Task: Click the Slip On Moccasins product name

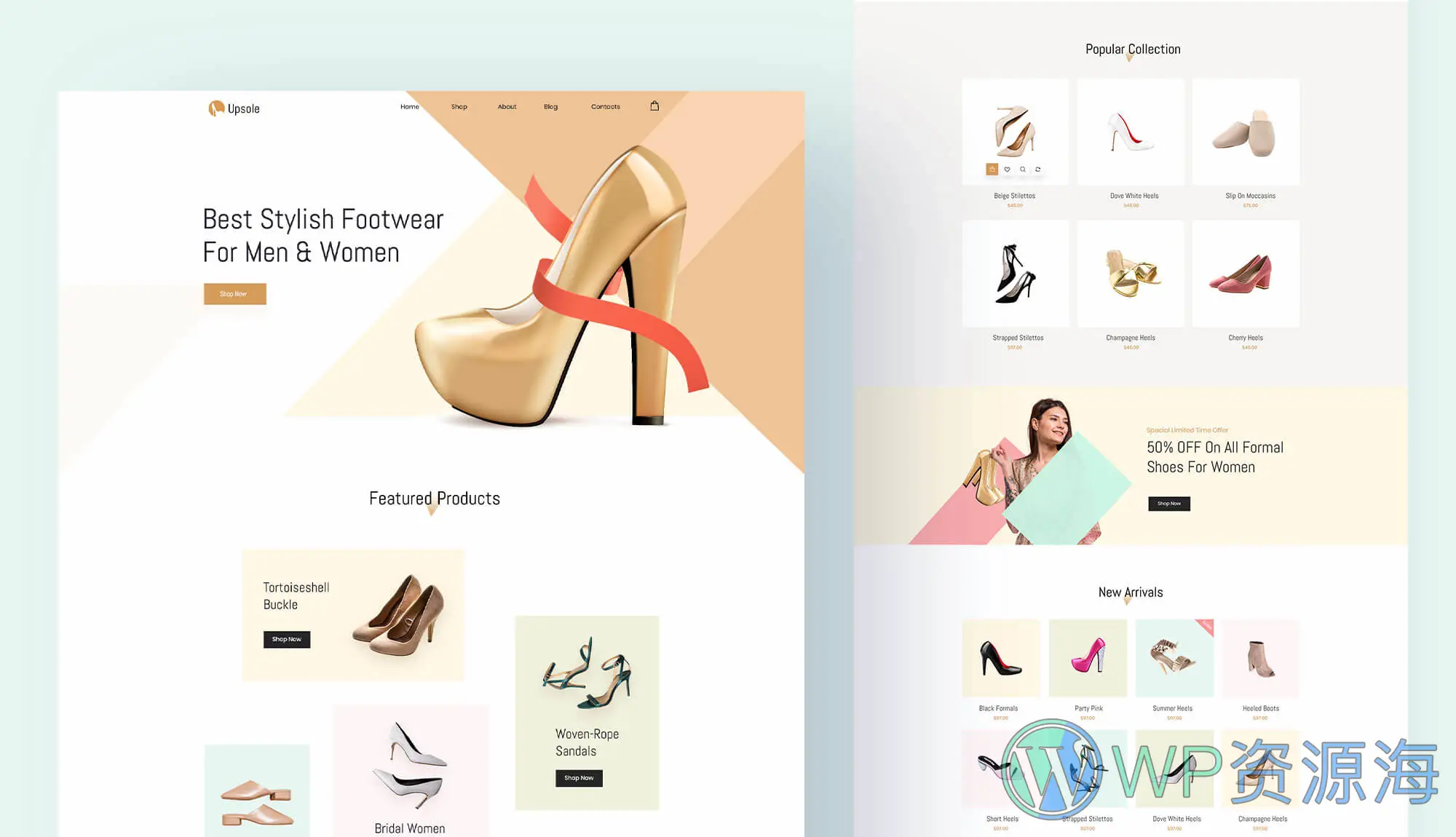Action: [1250, 196]
